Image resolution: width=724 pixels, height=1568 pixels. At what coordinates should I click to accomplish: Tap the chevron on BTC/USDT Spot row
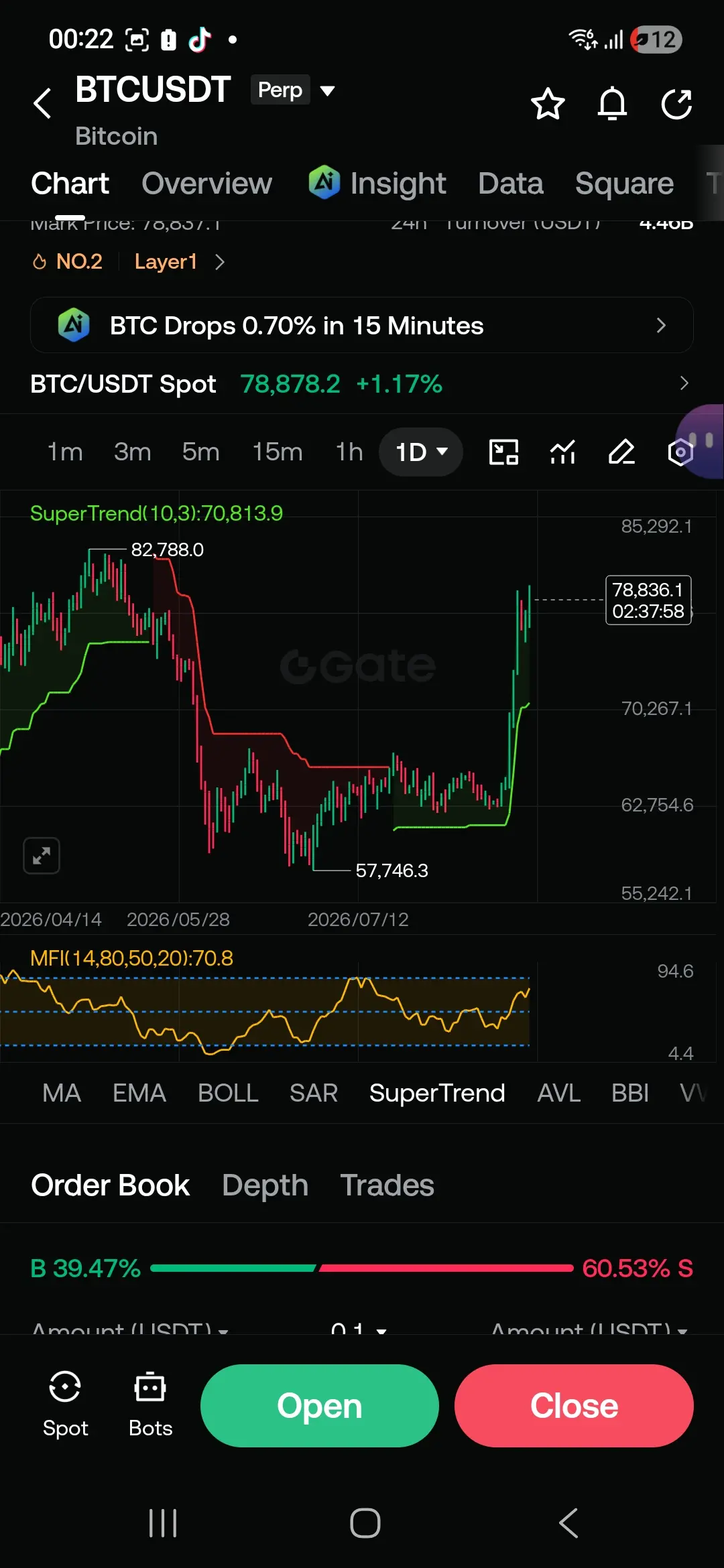(x=684, y=383)
